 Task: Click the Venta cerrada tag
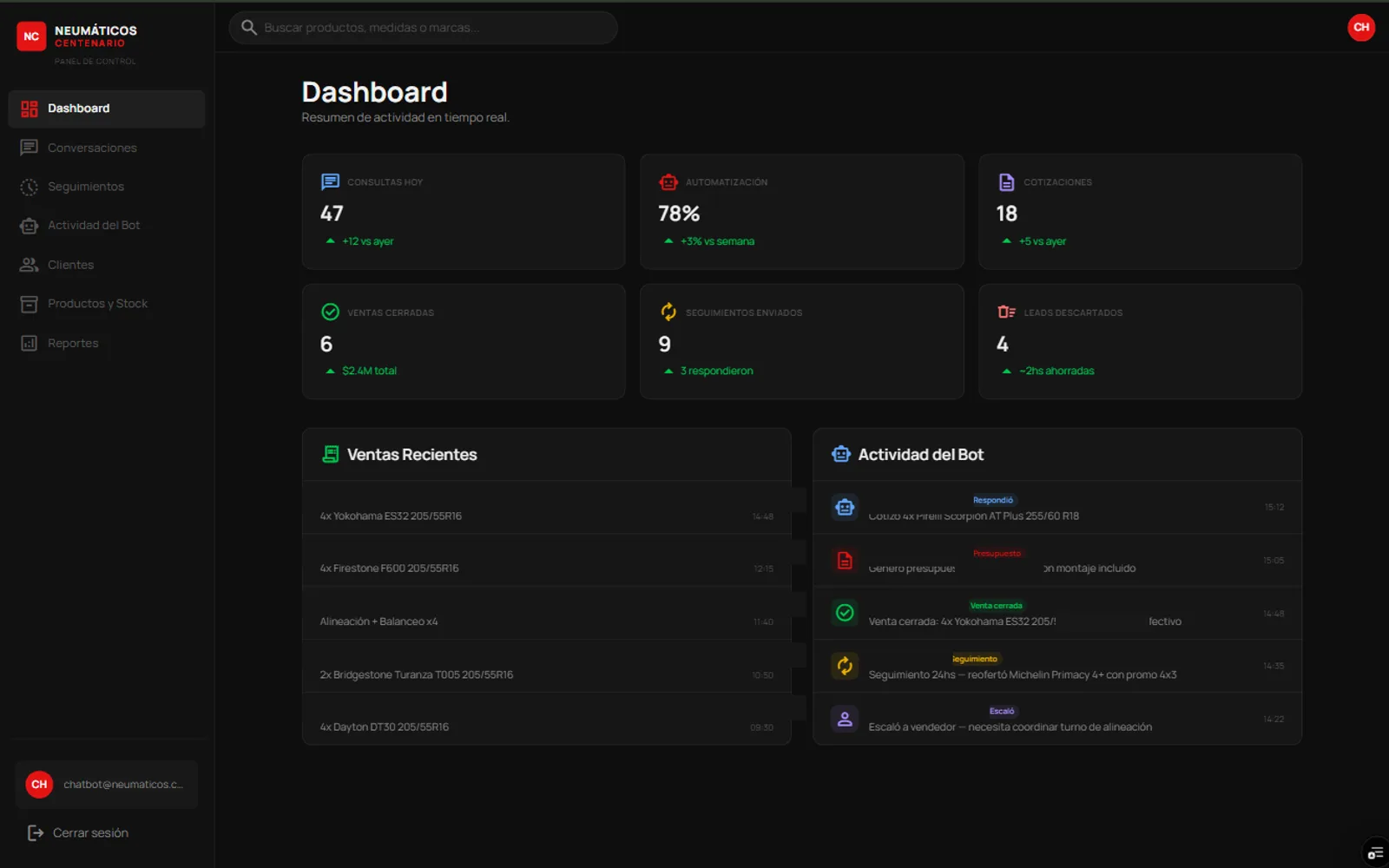coord(996,606)
